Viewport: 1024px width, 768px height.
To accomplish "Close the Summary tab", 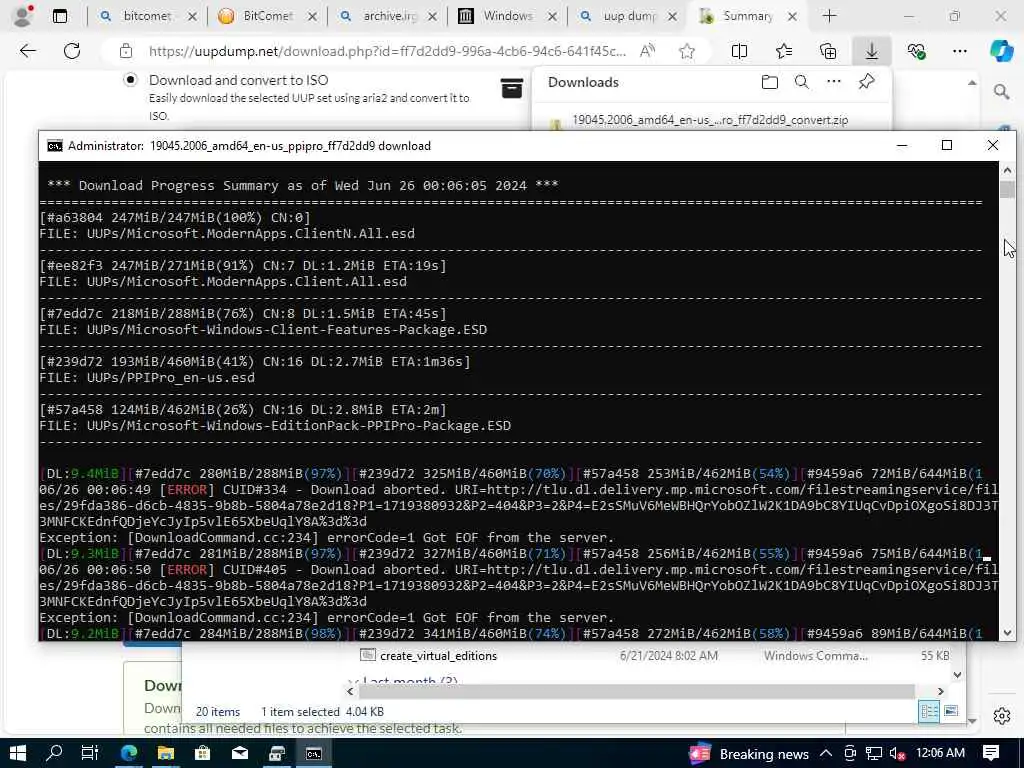I will coord(792,17).
